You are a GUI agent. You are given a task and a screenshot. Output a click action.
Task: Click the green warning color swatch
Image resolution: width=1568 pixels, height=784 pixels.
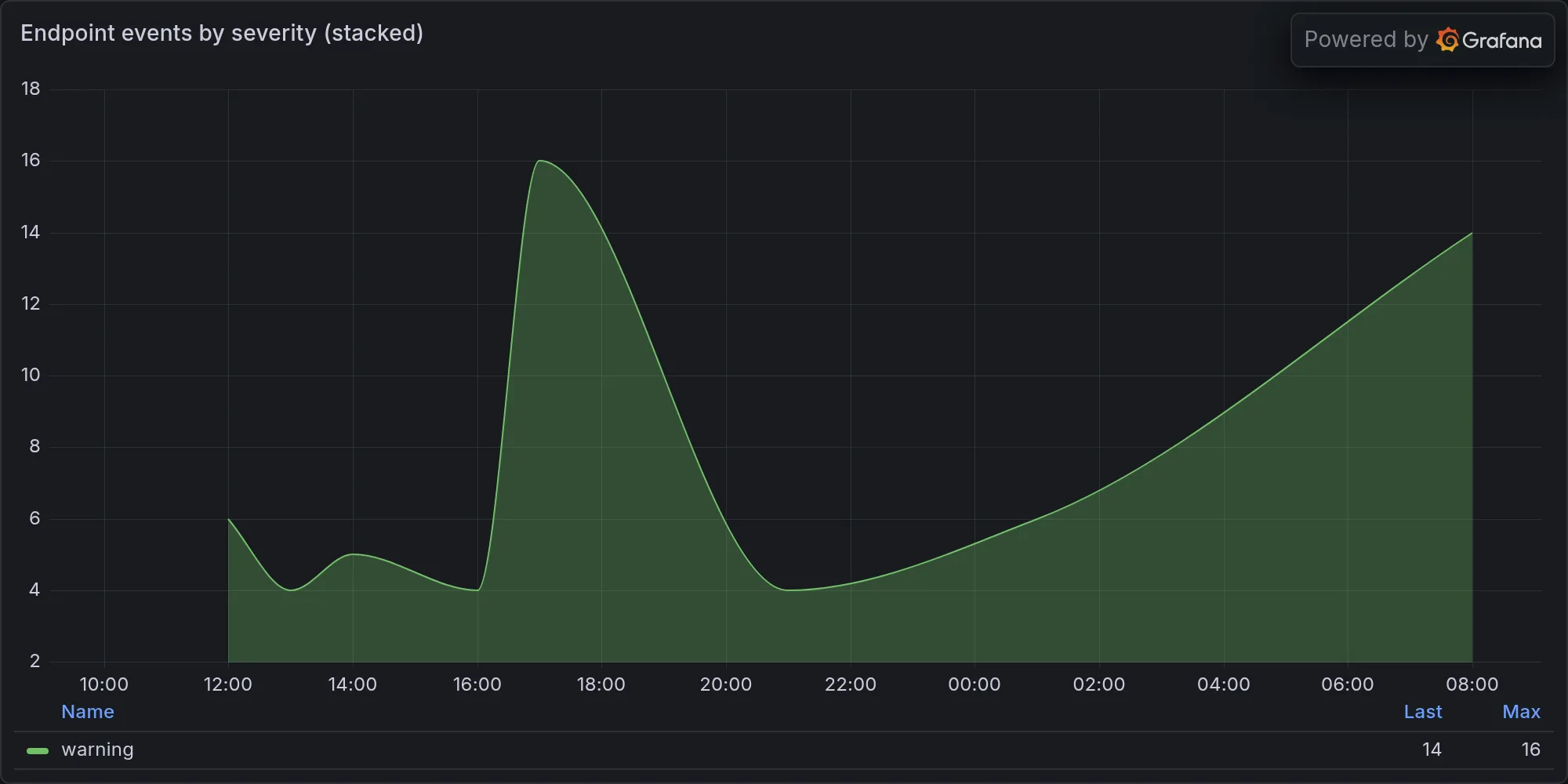(38, 750)
